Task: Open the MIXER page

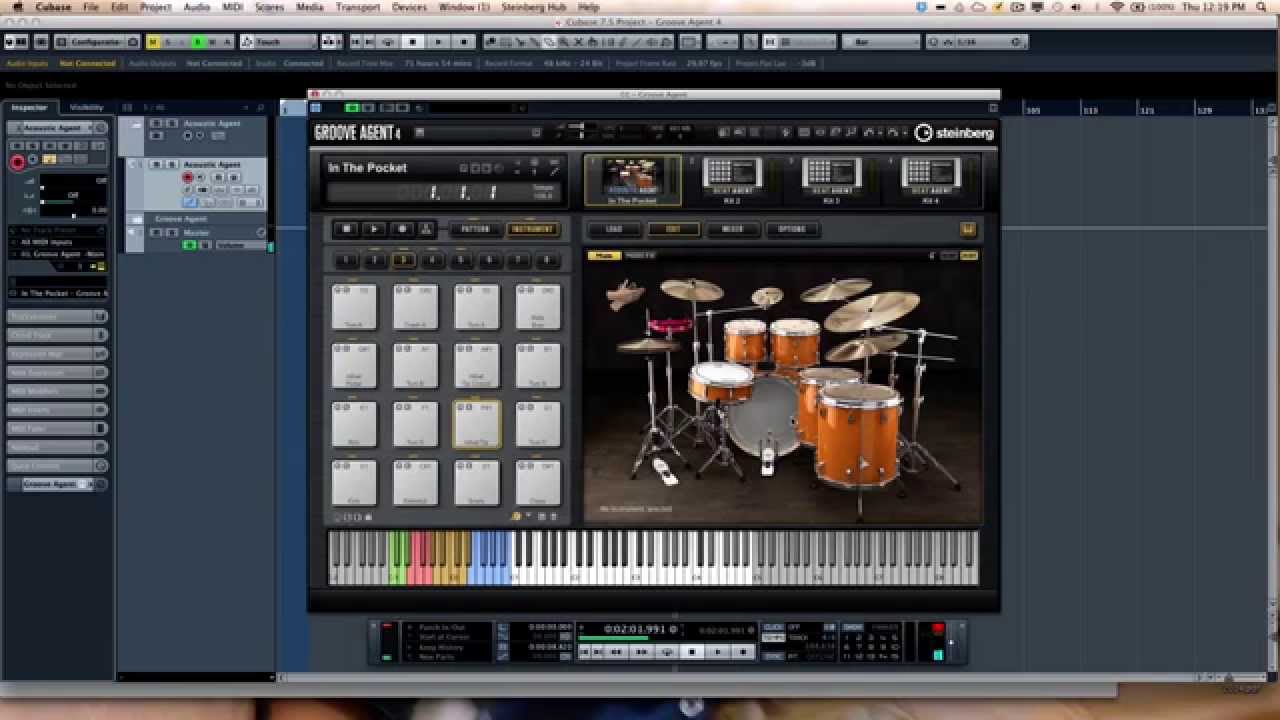Action: tap(732, 229)
